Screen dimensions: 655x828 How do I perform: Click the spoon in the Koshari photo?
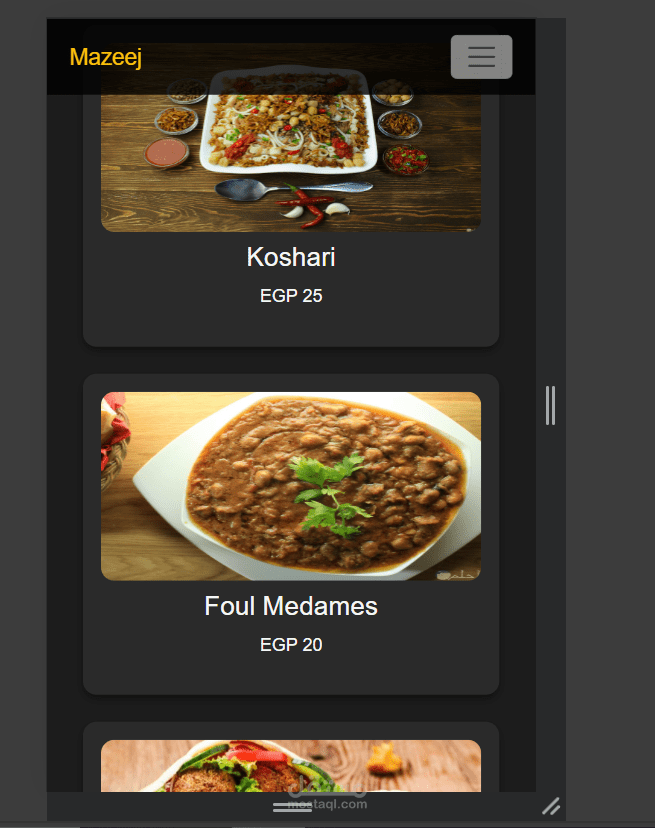(x=293, y=189)
